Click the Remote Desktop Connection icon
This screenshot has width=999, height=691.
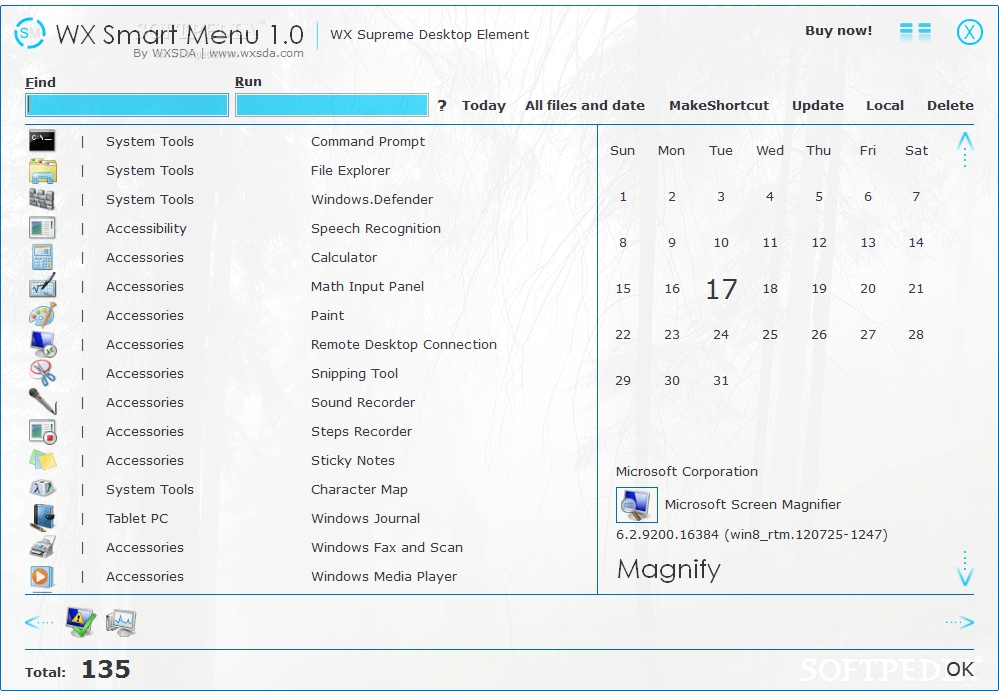43,345
